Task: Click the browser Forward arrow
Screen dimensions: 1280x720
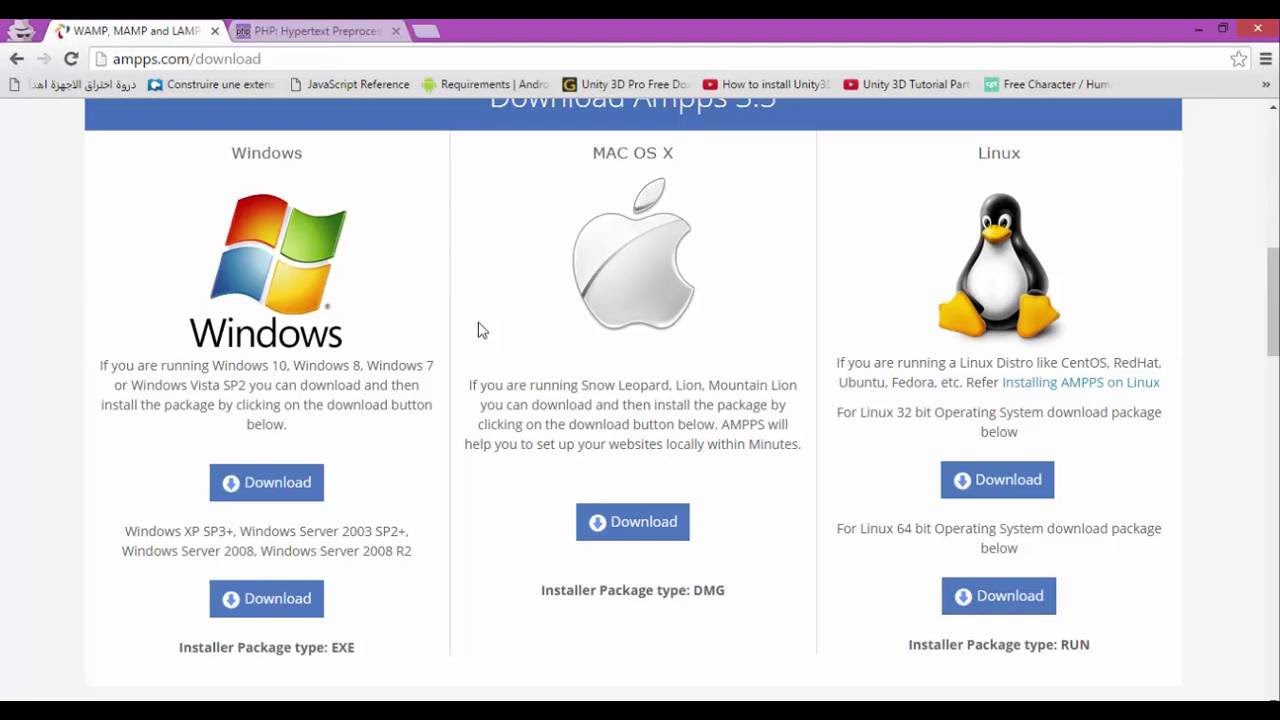Action: tap(44, 59)
